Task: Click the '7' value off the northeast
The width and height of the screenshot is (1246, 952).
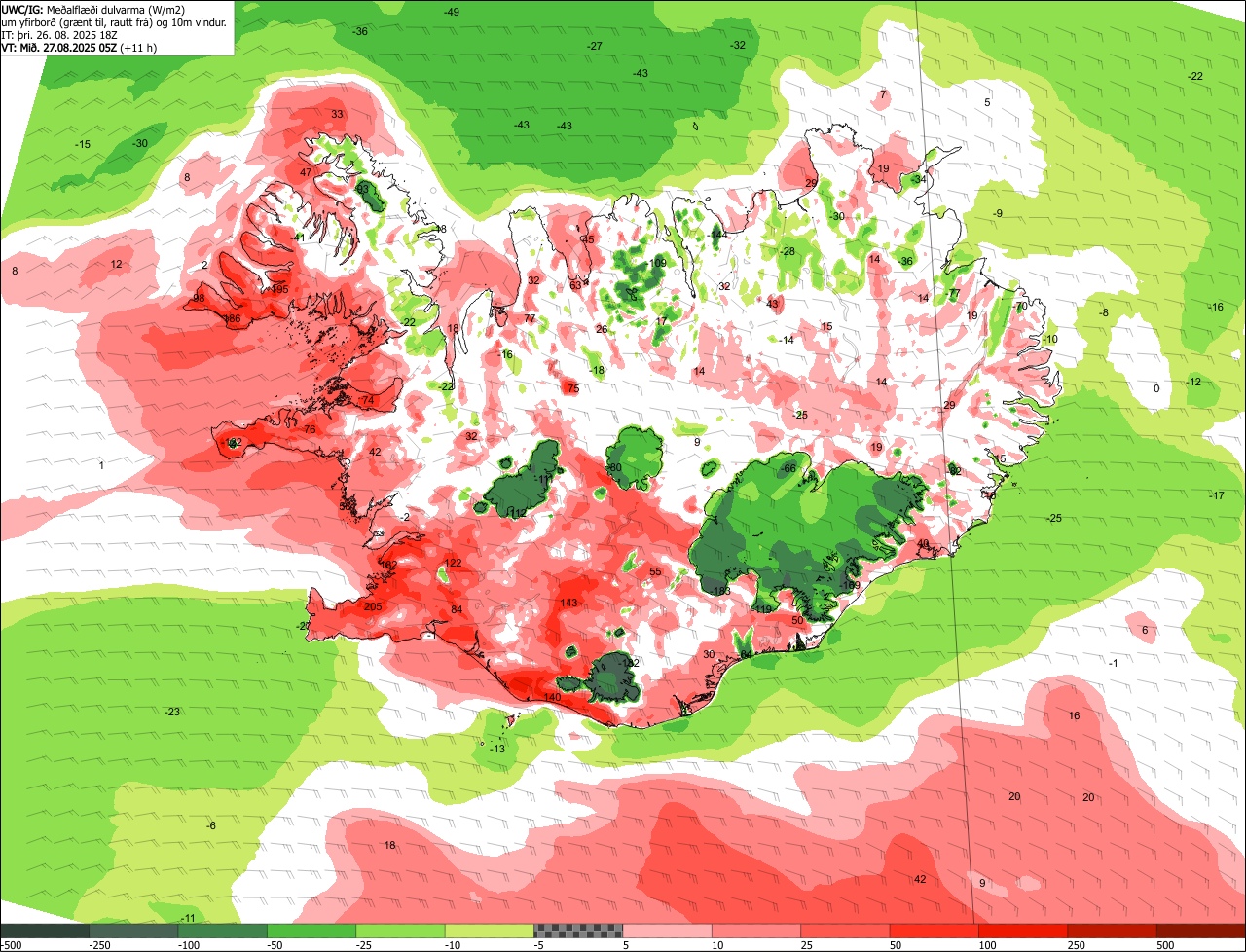Action: (883, 94)
